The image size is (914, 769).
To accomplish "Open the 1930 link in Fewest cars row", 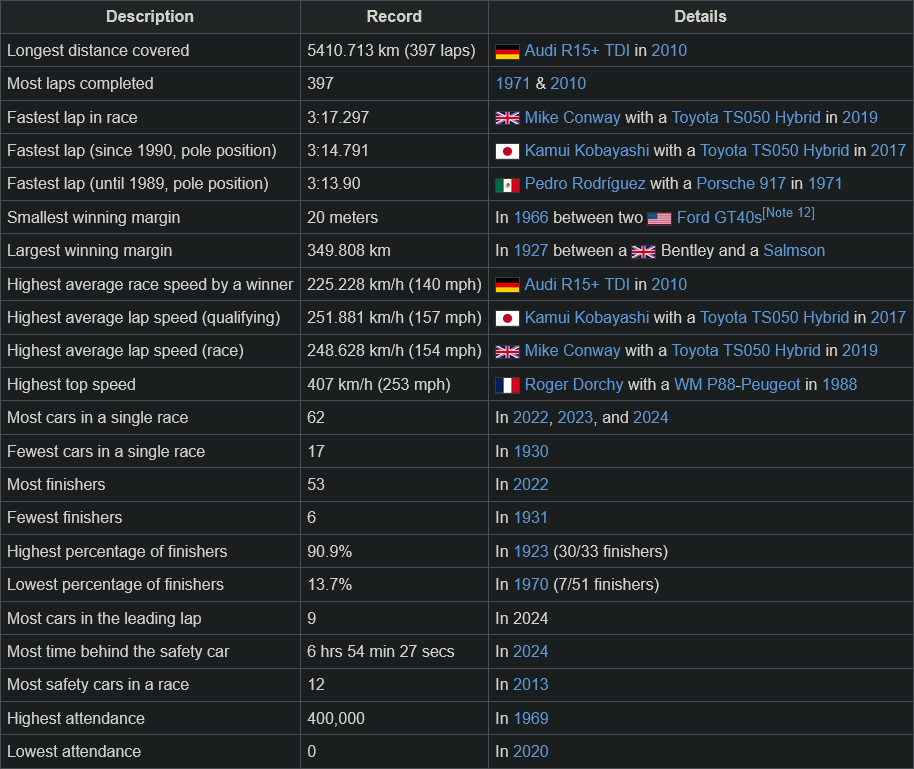I will pyautogui.click(x=530, y=452).
